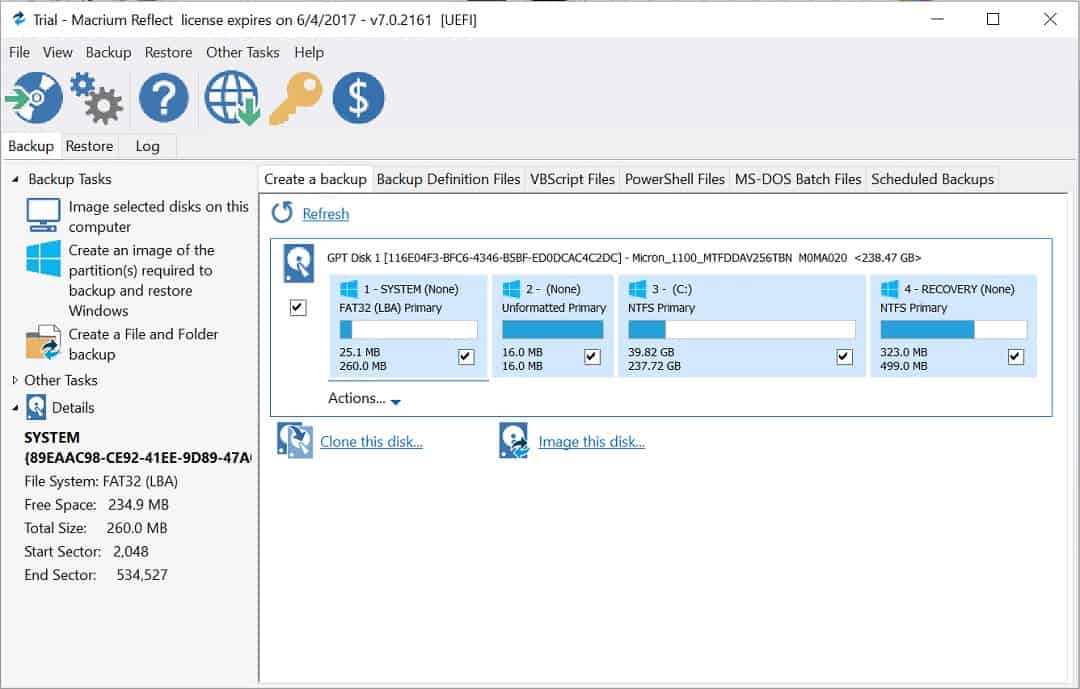The height and width of the screenshot is (689, 1080).
Task: Collapse the Details section
Action: click(x=15, y=408)
